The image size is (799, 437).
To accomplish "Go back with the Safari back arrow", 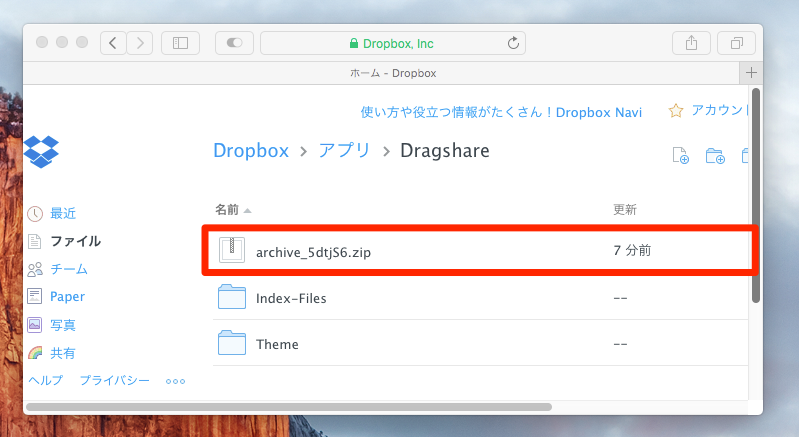I will point(113,43).
